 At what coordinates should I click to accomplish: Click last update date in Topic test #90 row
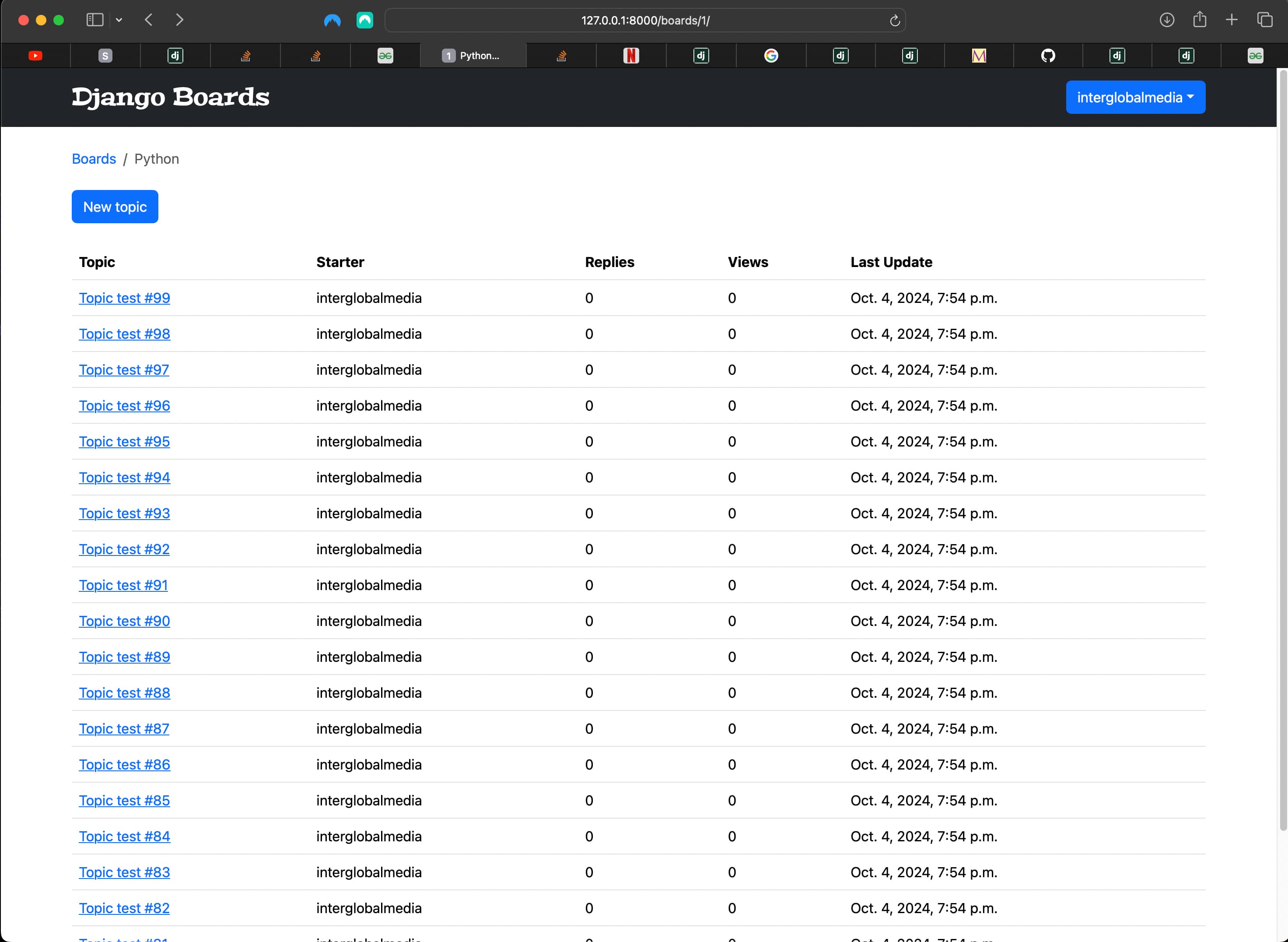(x=924, y=622)
